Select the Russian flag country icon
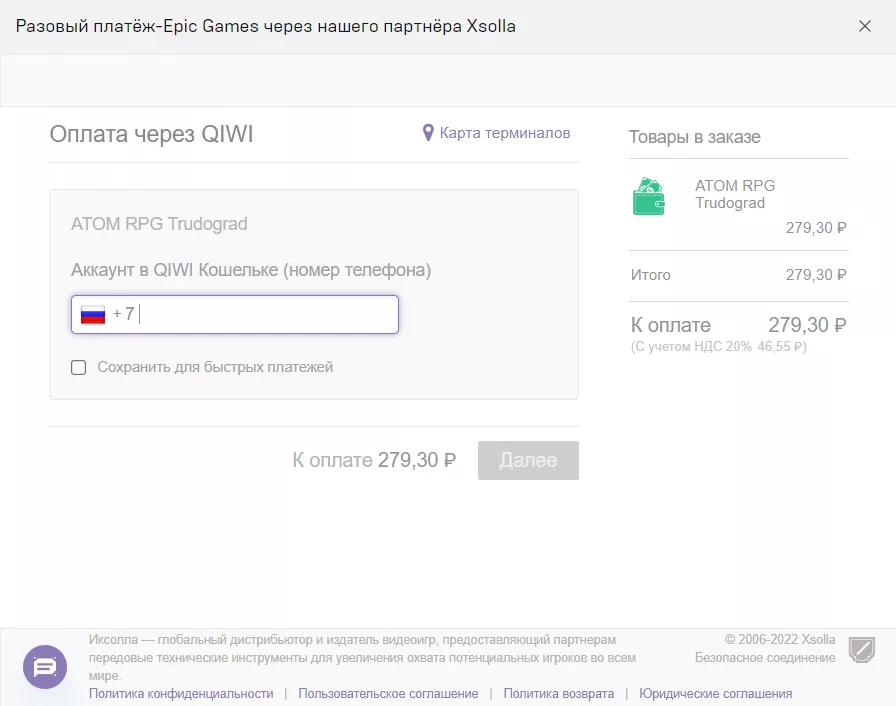Screen dimensions: 896x706 [x=93, y=315]
